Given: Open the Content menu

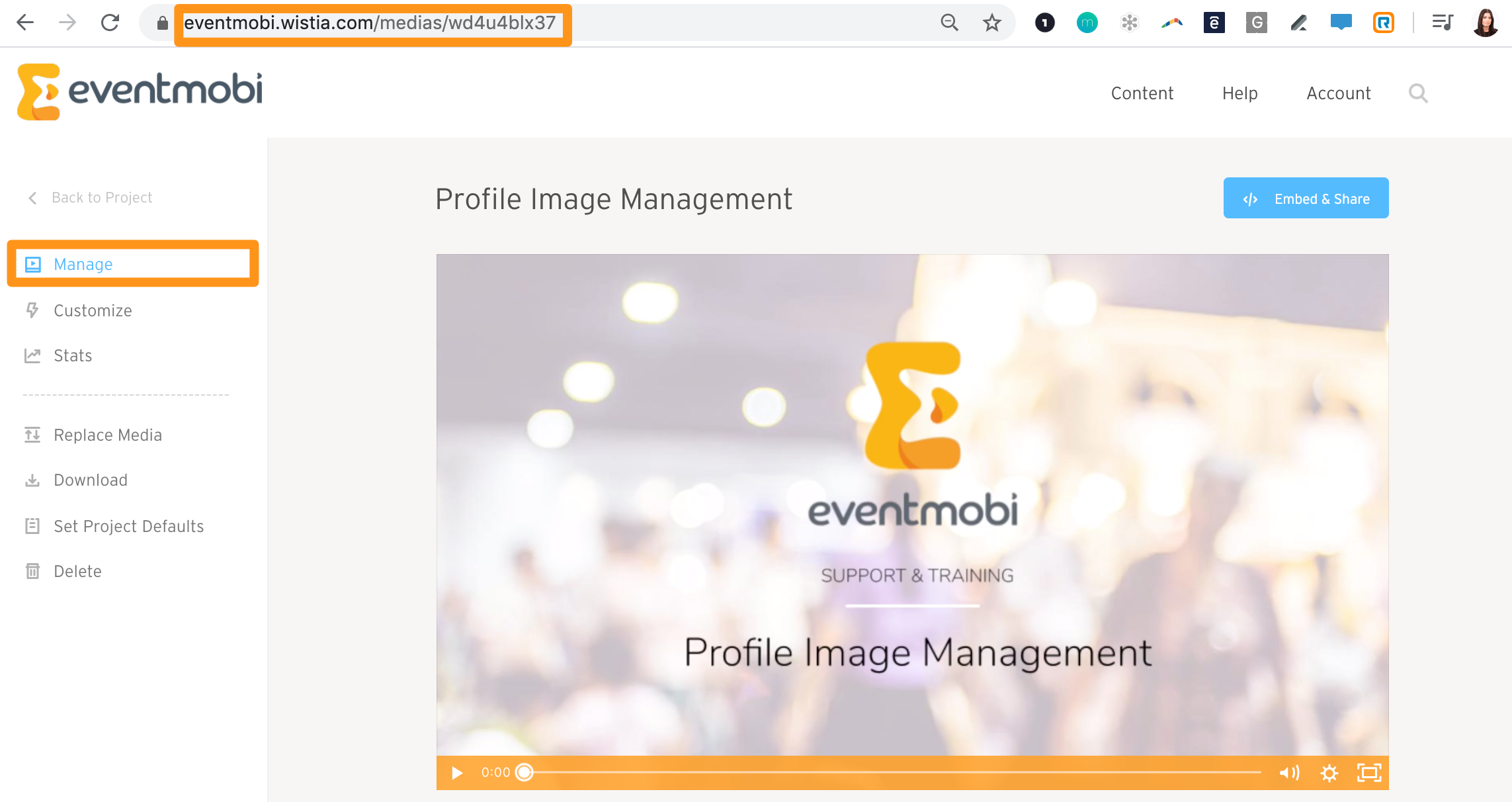Looking at the screenshot, I should click(x=1142, y=93).
